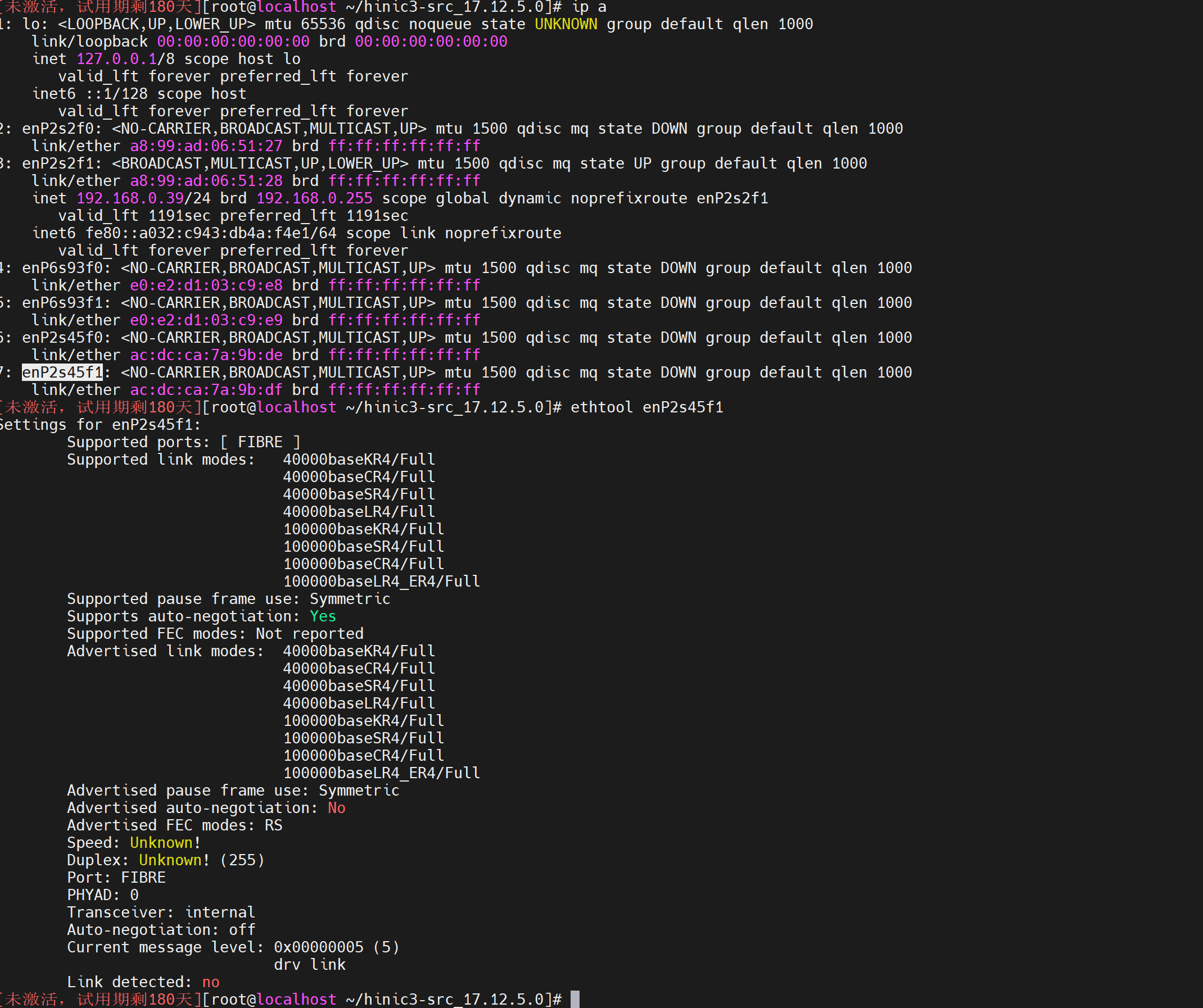This screenshot has height=1008, width=1203.
Task: Click the terminal cursor at bottom prompt
Action: click(575, 1000)
